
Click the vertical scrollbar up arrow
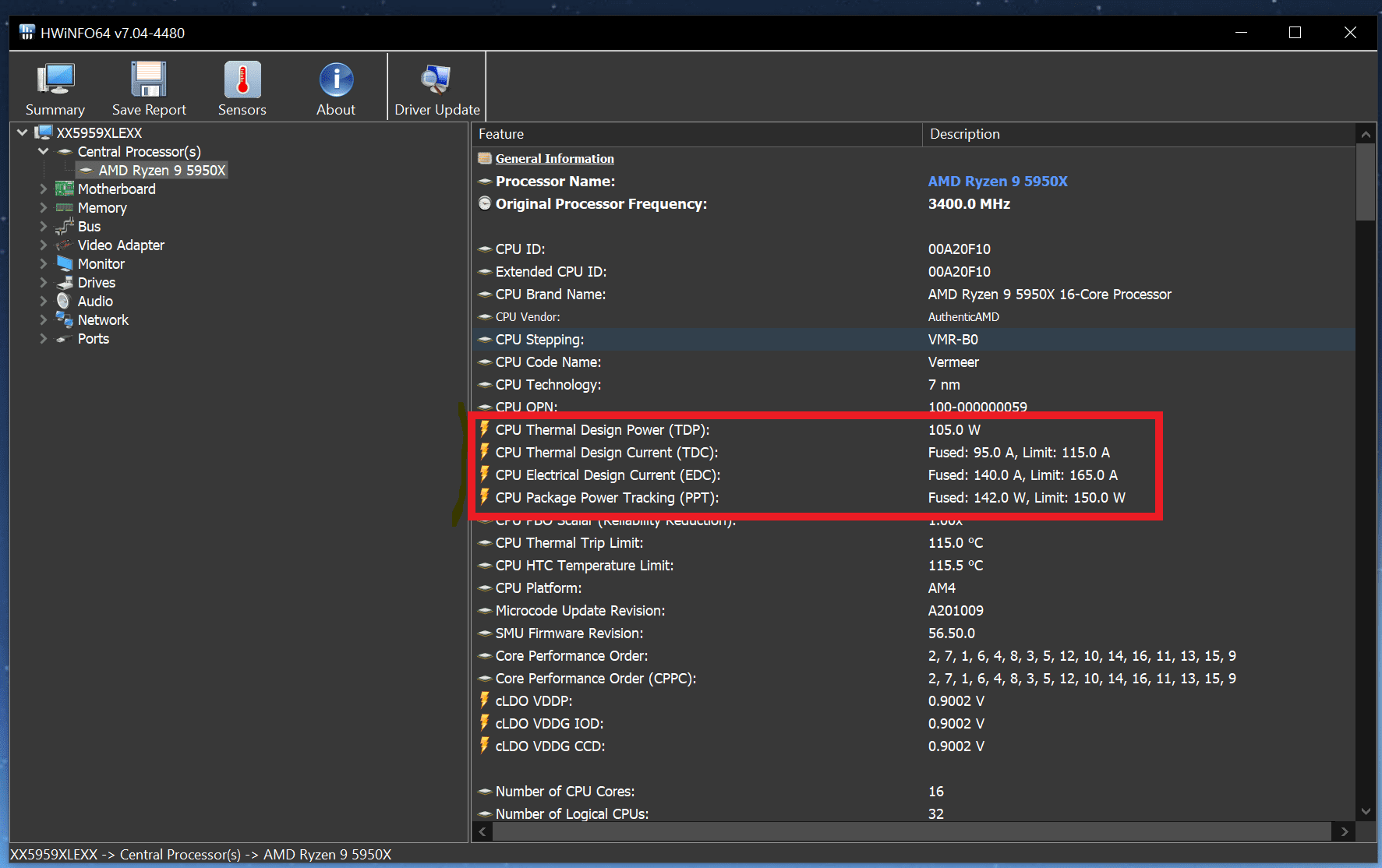[1366, 134]
